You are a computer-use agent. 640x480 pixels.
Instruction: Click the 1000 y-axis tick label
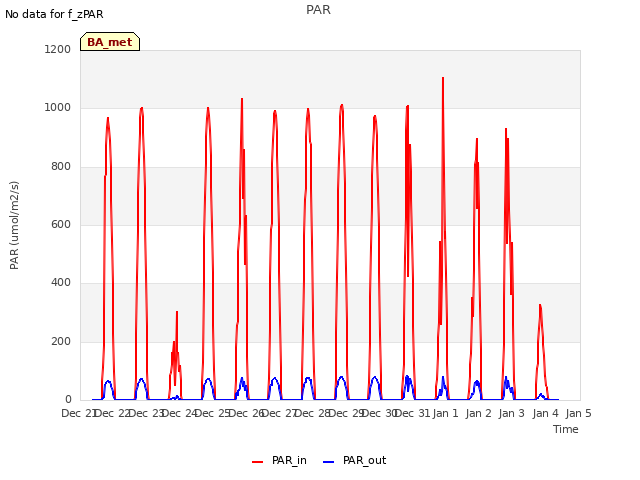(x=58, y=108)
